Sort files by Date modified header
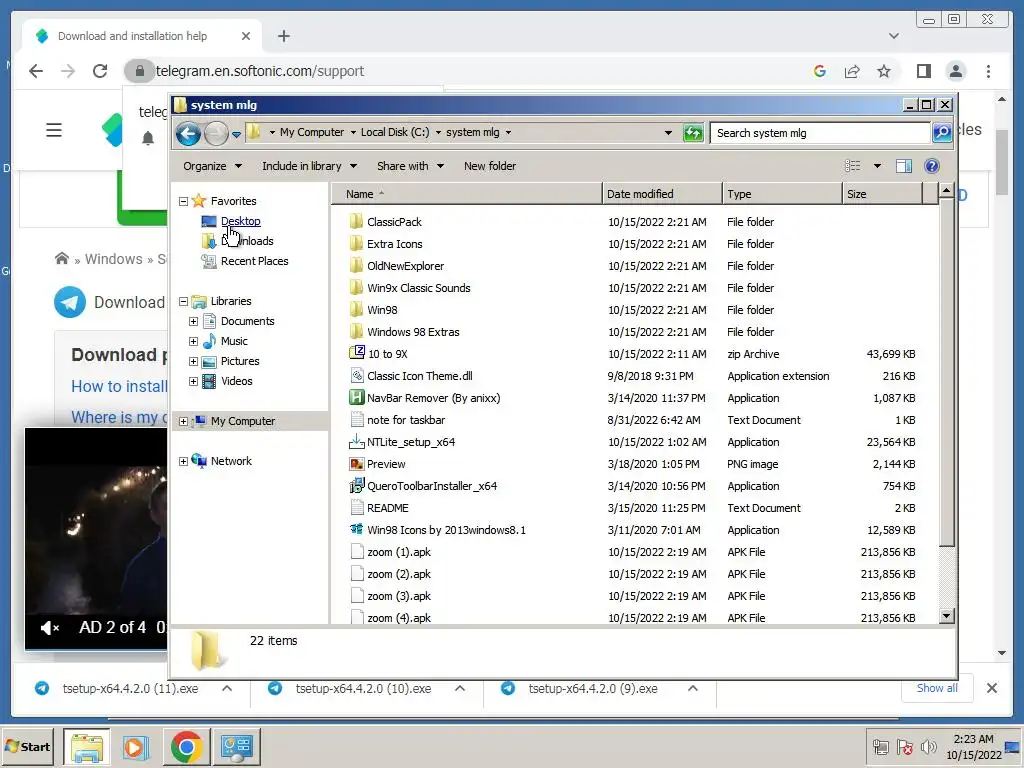This screenshot has width=1024, height=768. (x=662, y=194)
